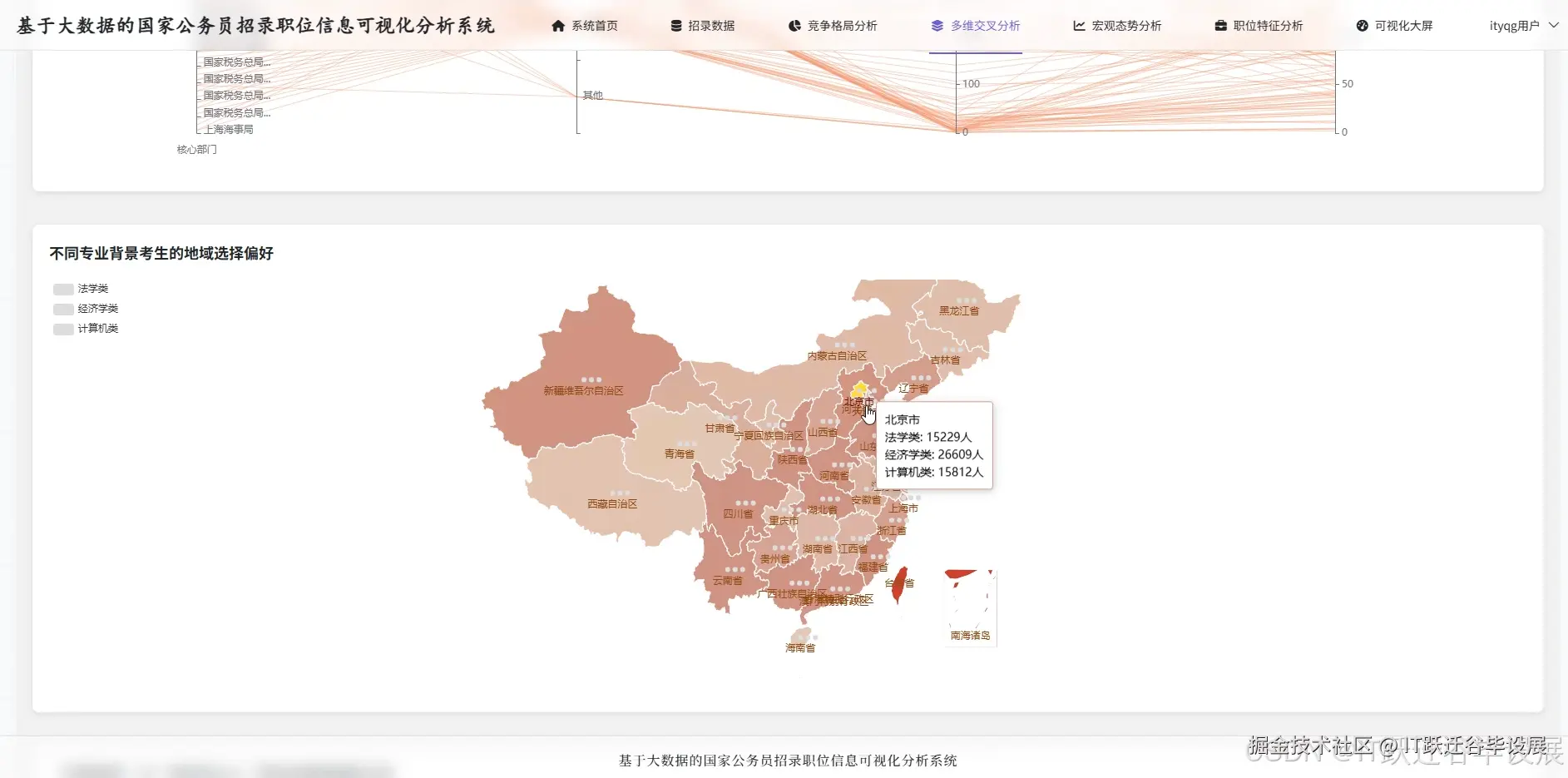Toggle the 经济学类 legend swatch
Viewport: 1568px width, 778px height.
(x=63, y=310)
